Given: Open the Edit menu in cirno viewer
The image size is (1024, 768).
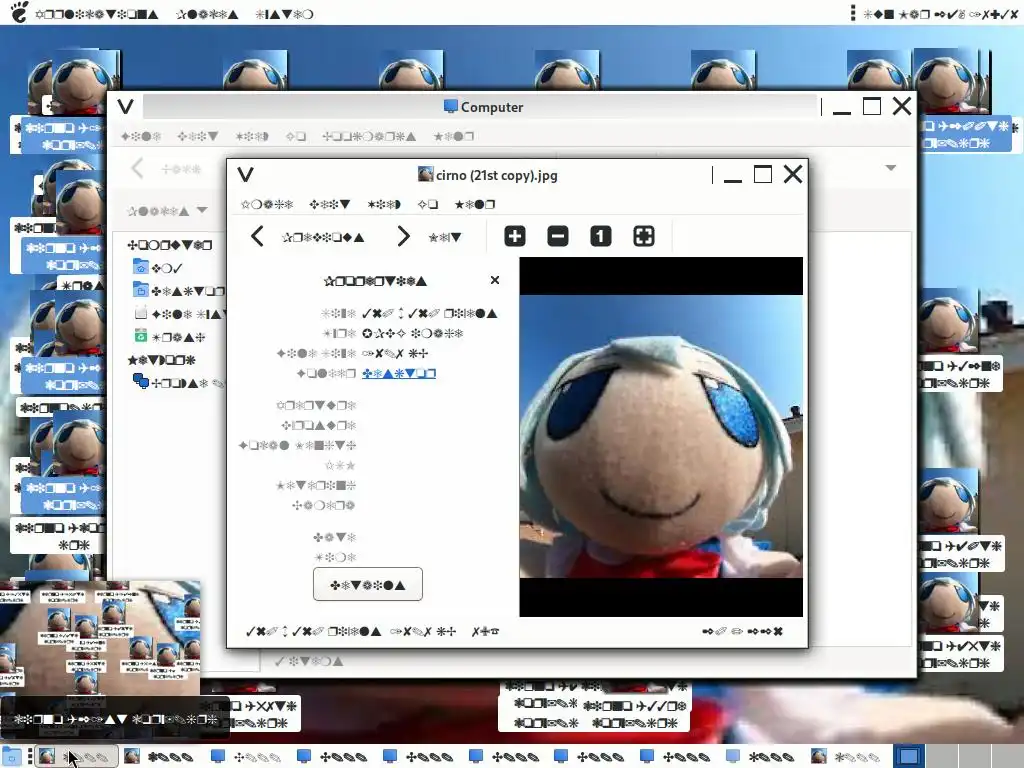Looking at the screenshot, I should (x=330, y=204).
